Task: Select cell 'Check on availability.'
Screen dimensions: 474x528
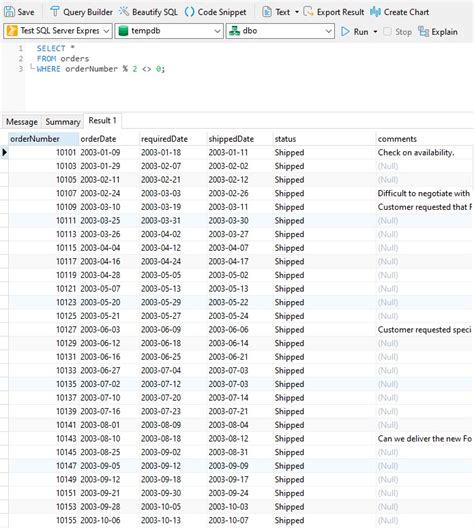Action: 425,152
